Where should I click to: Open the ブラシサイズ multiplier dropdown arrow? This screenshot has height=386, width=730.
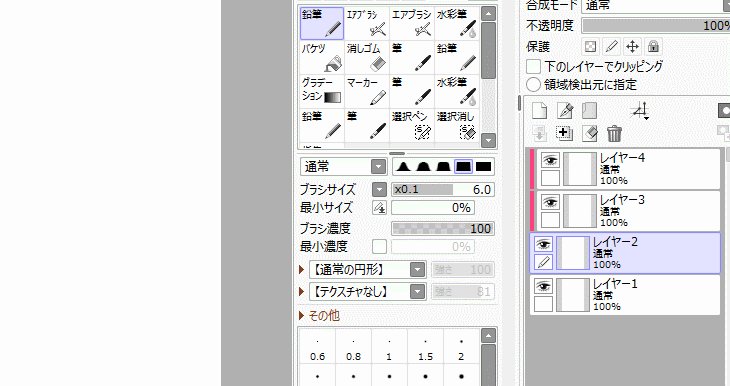pyautogui.click(x=379, y=190)
